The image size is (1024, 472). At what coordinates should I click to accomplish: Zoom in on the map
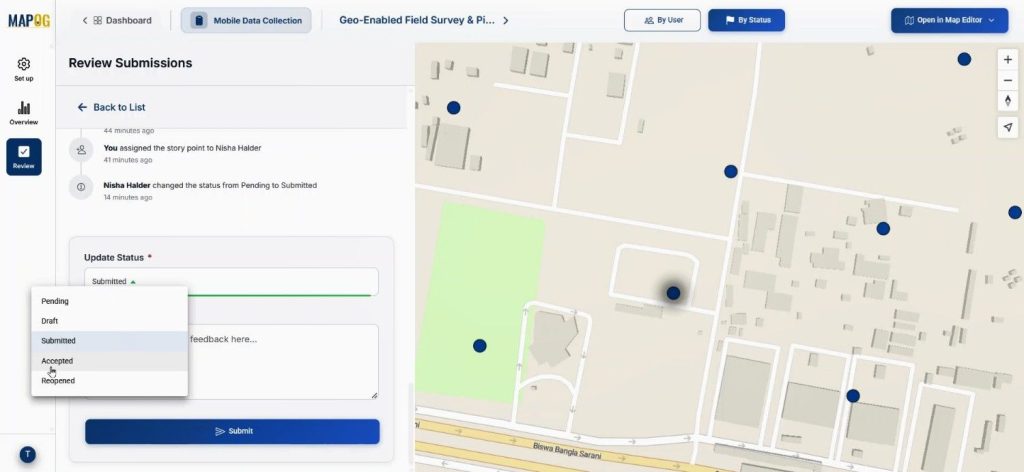[1008, 59]
